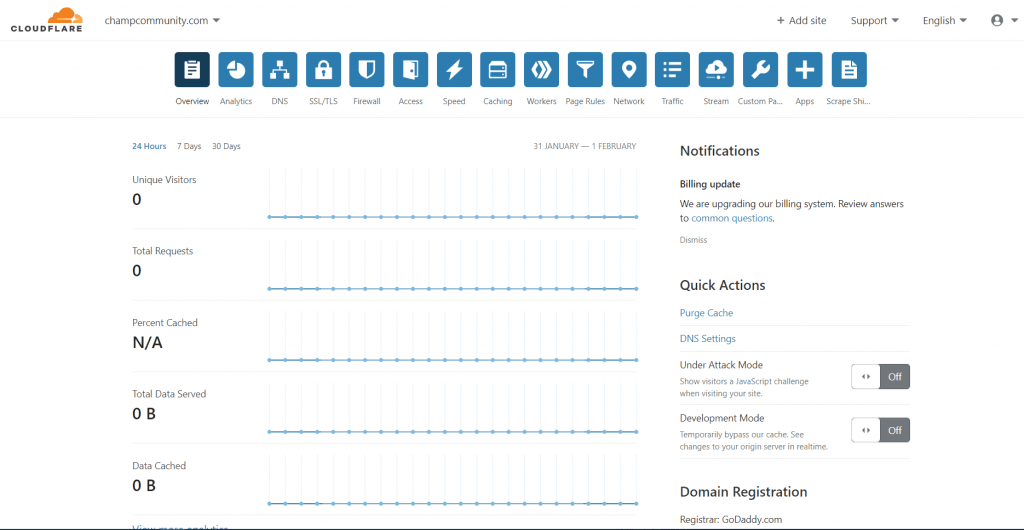Open the Stream cloud icon
Viewport: 1024px width, 530px height.
[x=716, y=70]
